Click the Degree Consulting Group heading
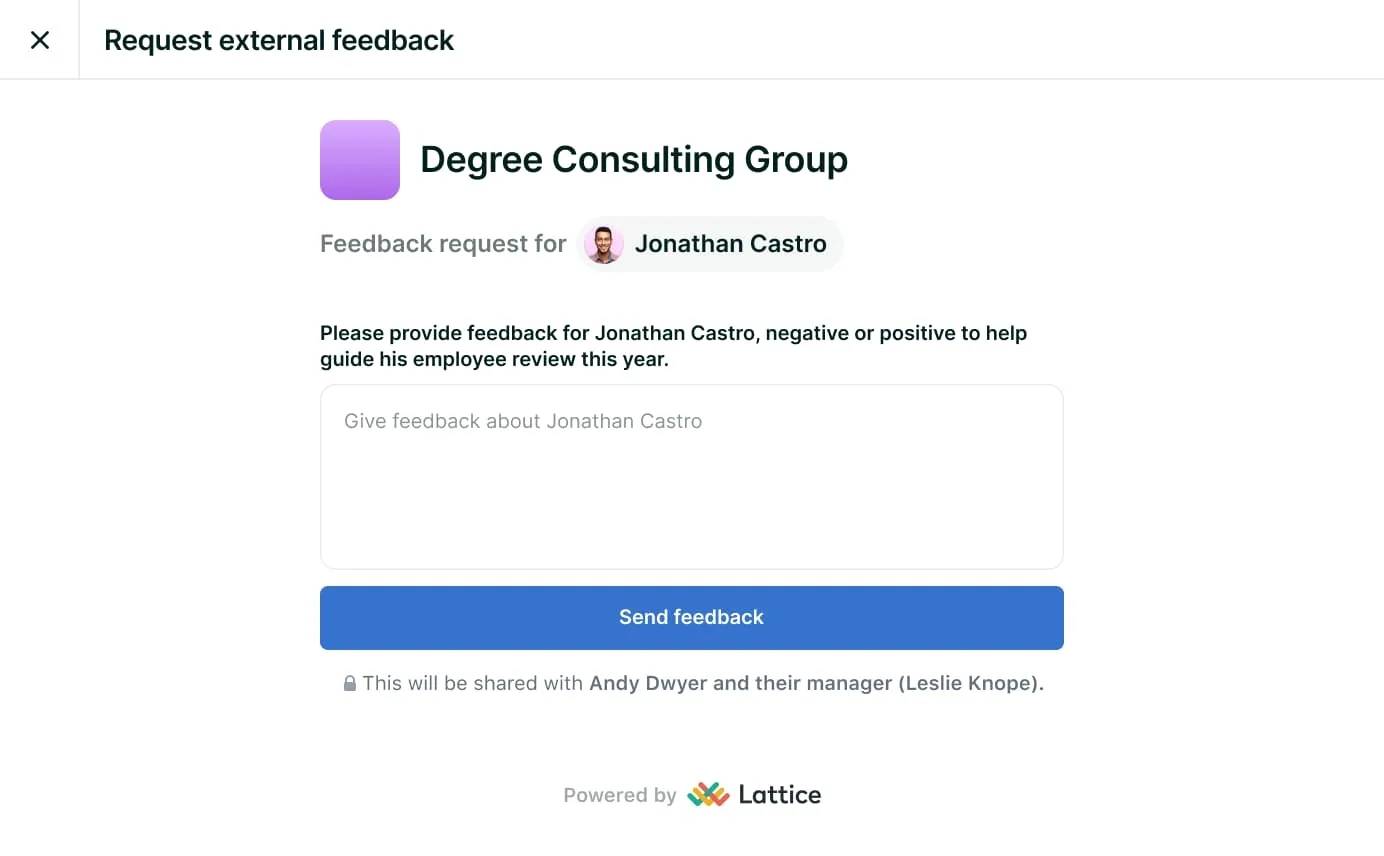Image resolution: width=1384 pixels, height=856 pixels. [634, 160]
